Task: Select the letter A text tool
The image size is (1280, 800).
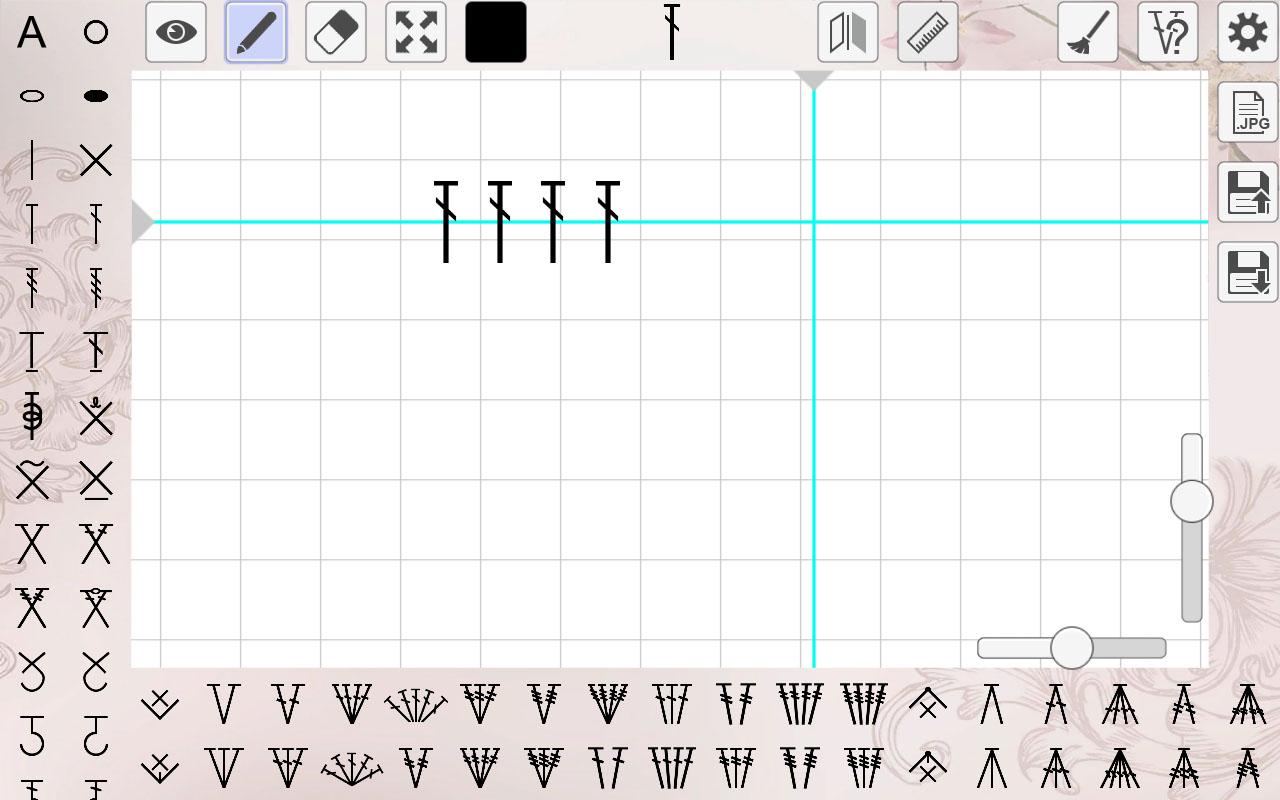Action: point(32,32)
